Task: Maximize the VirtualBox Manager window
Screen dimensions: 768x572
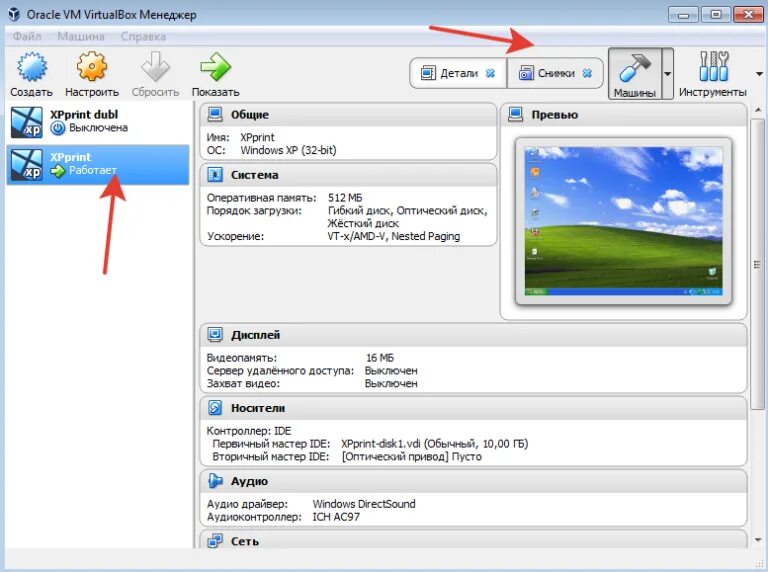Action: (x=715, y=15)
